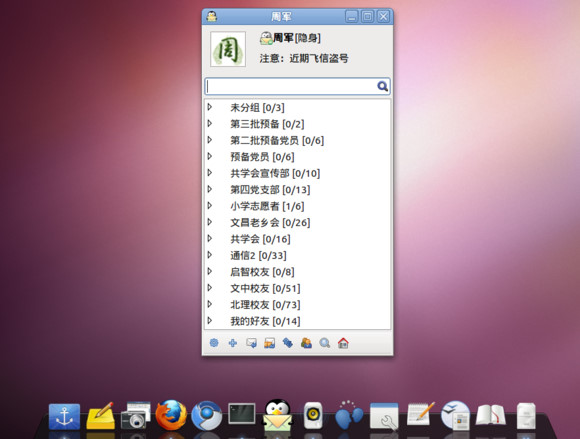580x439 pixels.
Task: Open the contacts people icon
Action: tap(306, 343)
